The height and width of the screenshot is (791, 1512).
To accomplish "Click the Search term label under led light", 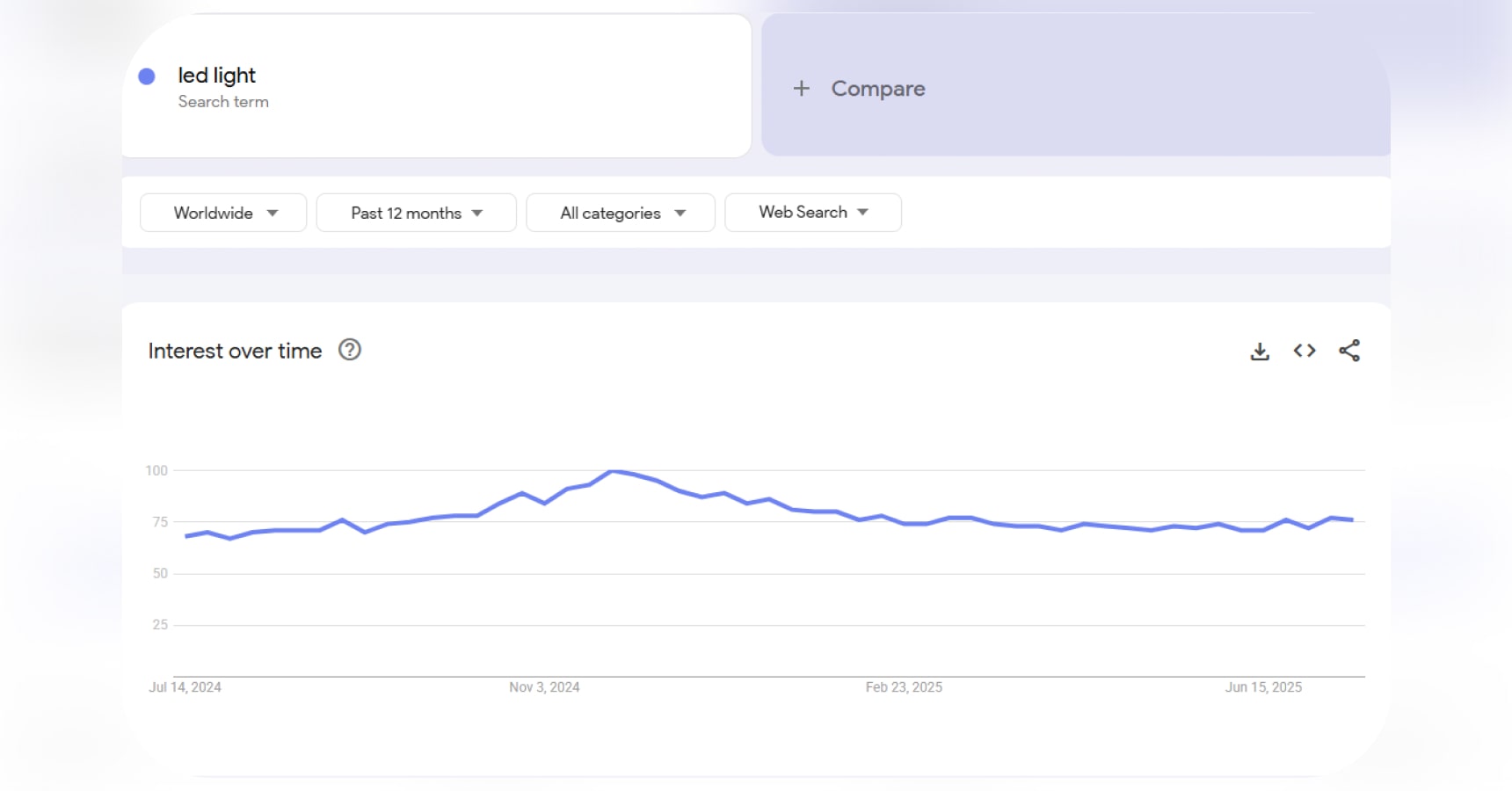I will click(x=224, y=101).
